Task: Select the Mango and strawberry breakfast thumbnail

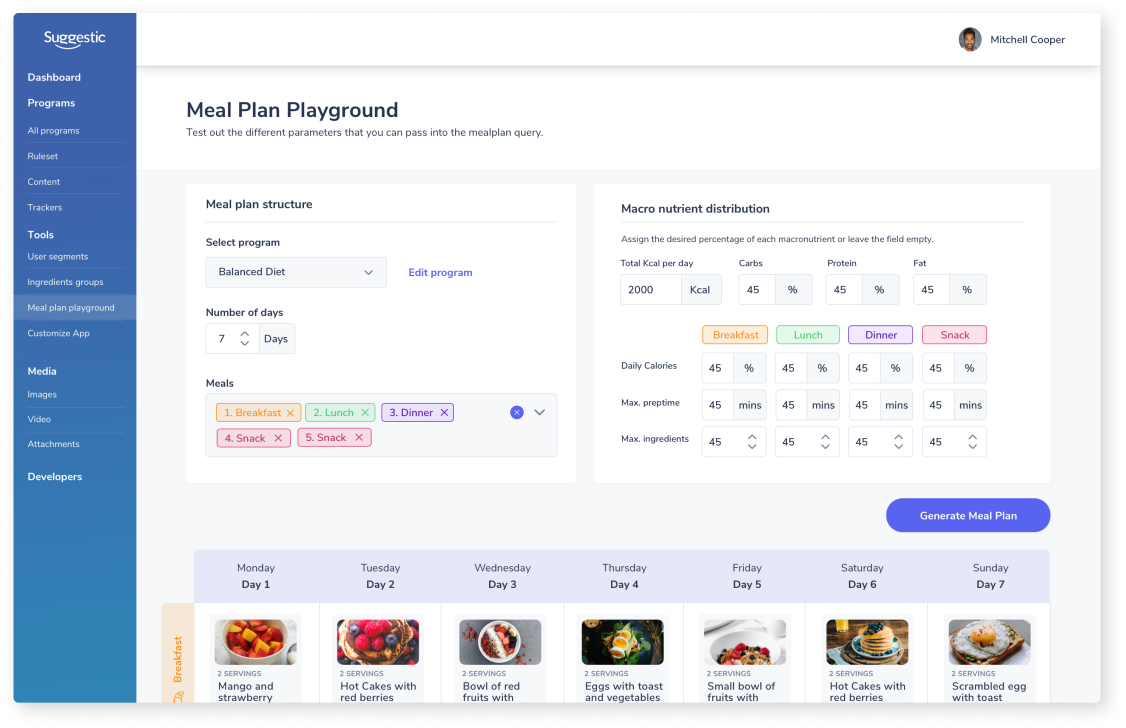Action: pyautogui.click(x=256, y=642)
